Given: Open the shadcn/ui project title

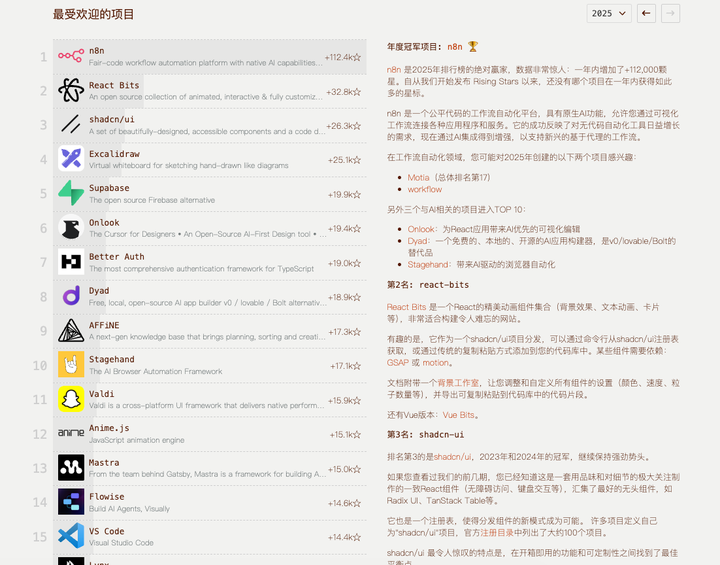Looking at the screenshot, I should [x=112, y=119].
